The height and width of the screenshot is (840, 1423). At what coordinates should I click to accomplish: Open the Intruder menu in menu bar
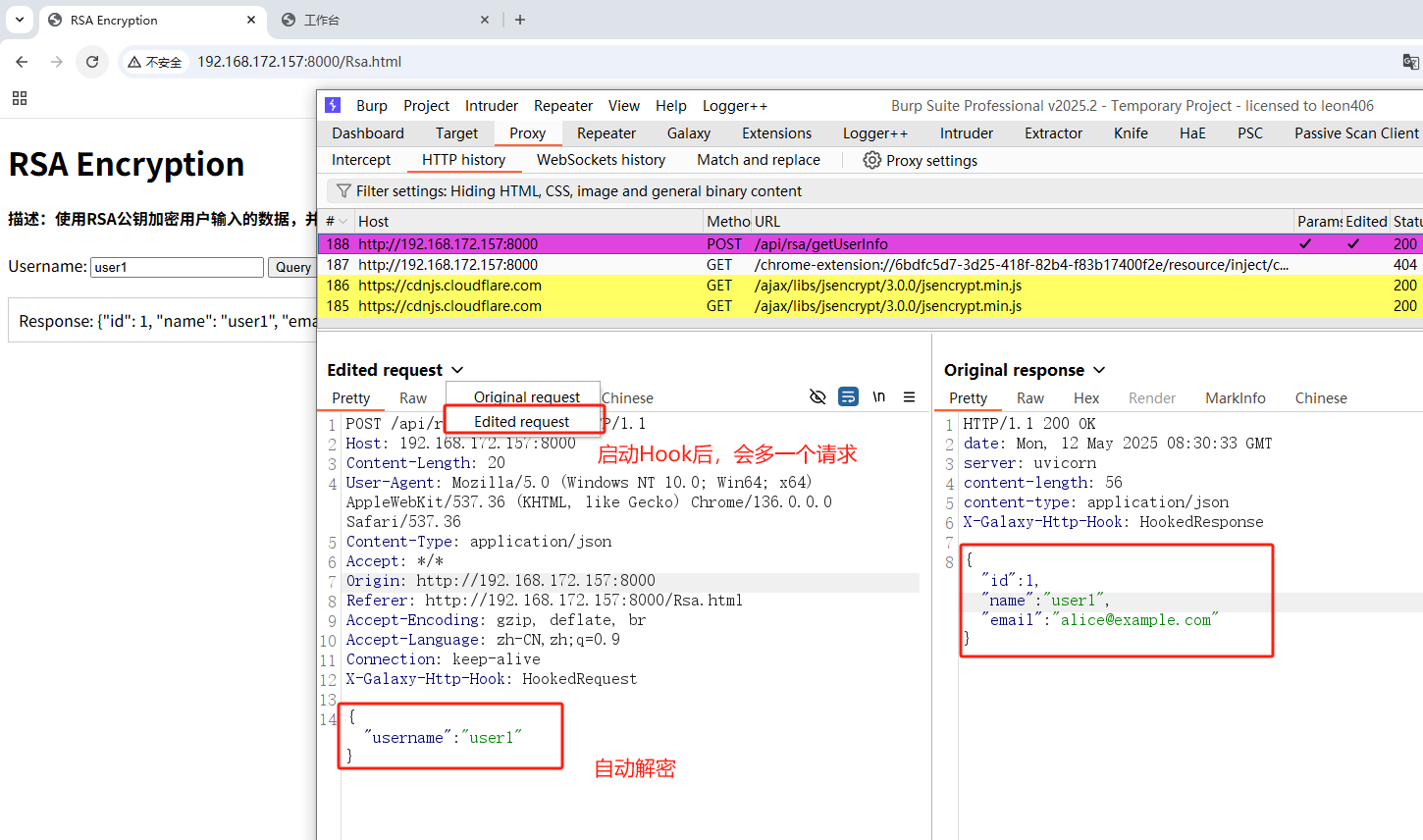[492, 105]
